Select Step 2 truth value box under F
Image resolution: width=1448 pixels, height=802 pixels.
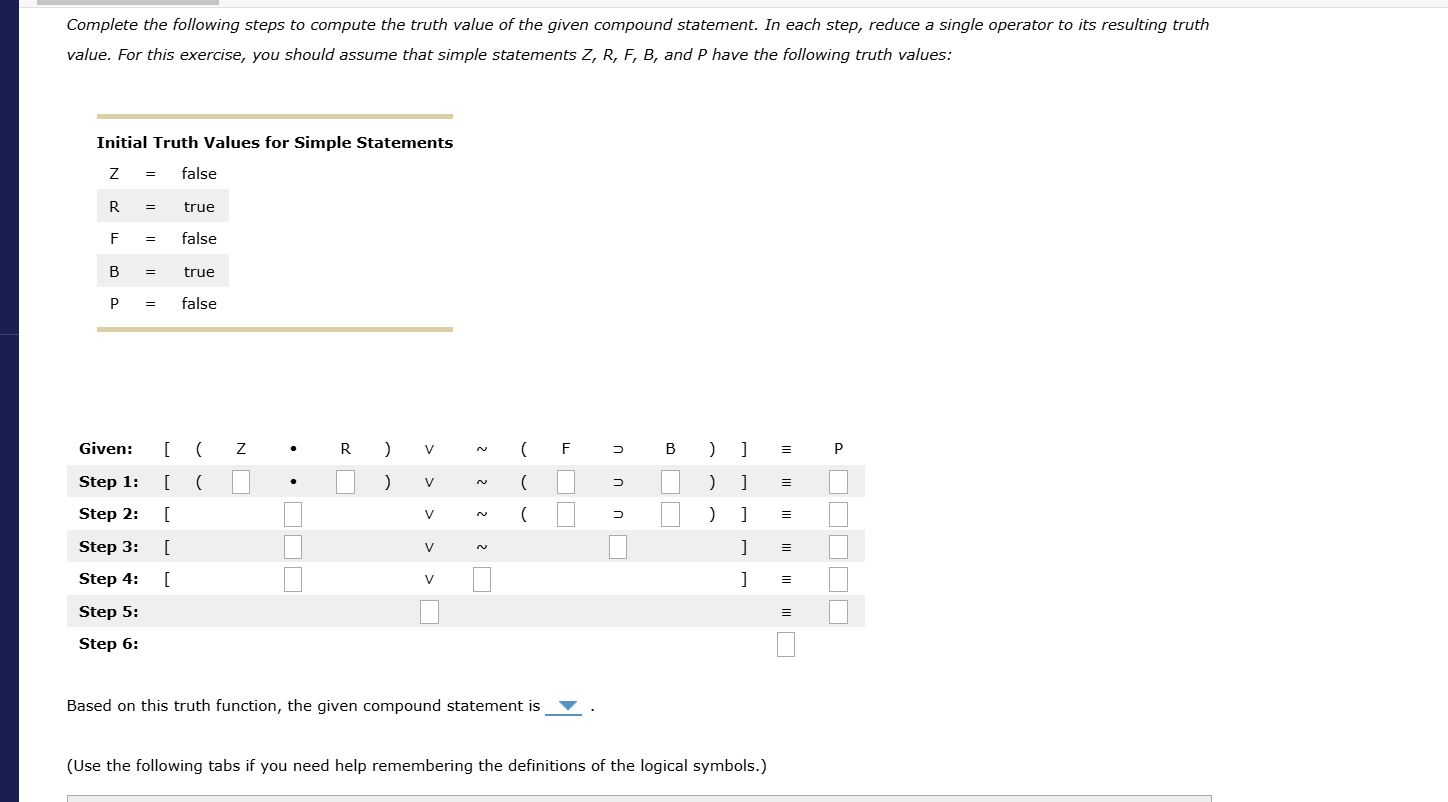(565, 513)
